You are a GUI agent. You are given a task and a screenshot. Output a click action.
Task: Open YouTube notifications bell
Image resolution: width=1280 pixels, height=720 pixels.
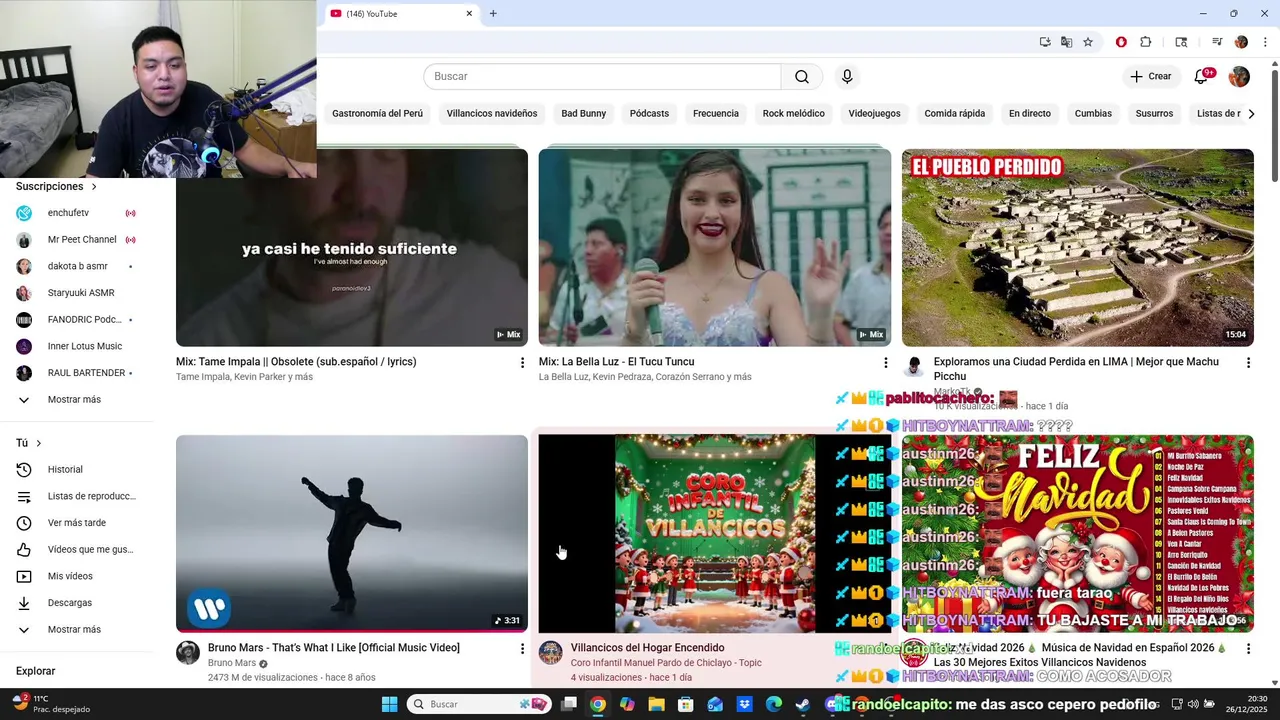pos(1202,77)
